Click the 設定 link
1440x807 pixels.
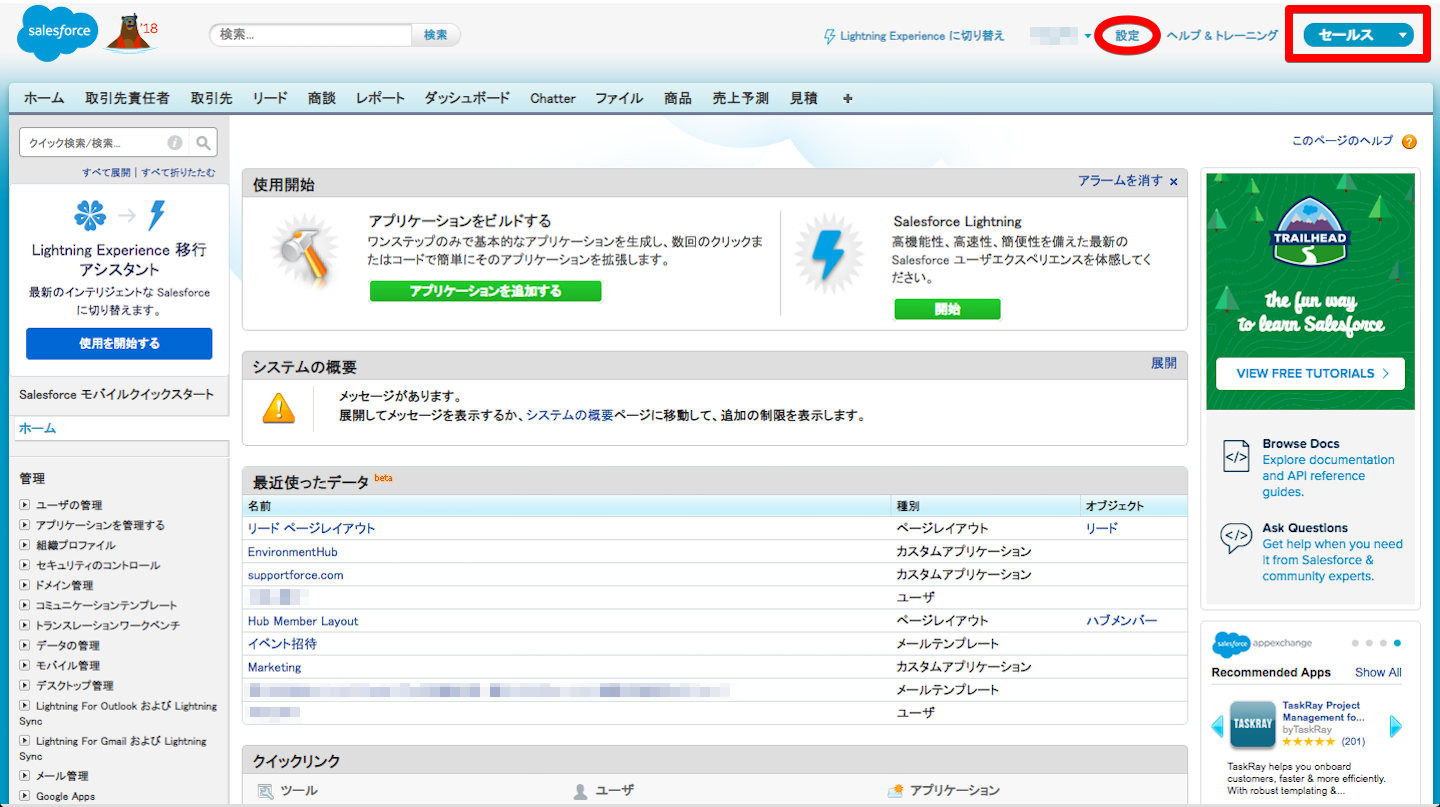(x=1127, y=36)
